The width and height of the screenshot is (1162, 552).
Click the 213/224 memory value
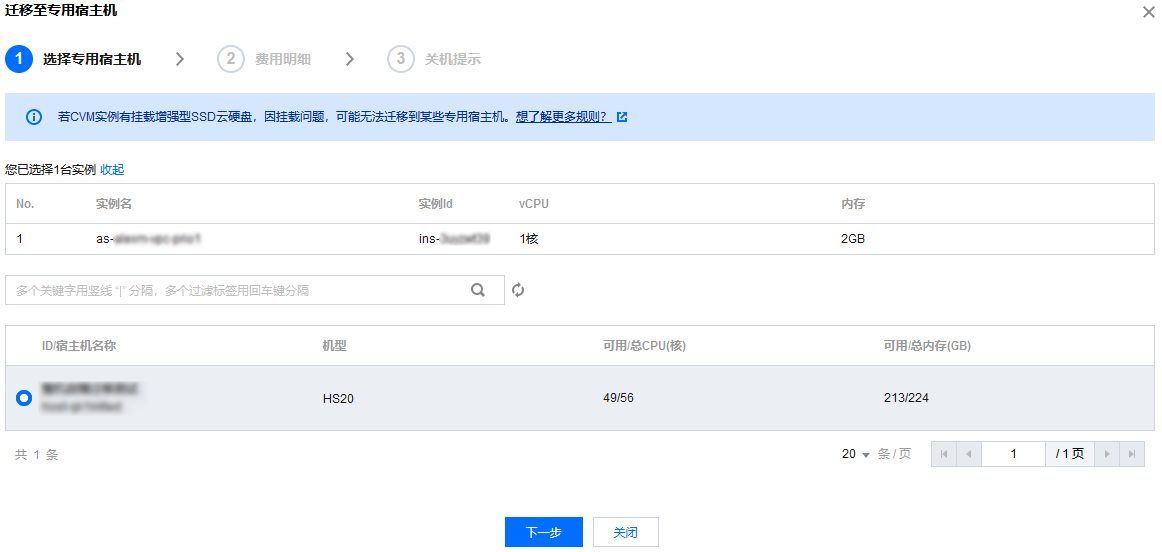tap(906, 399)
